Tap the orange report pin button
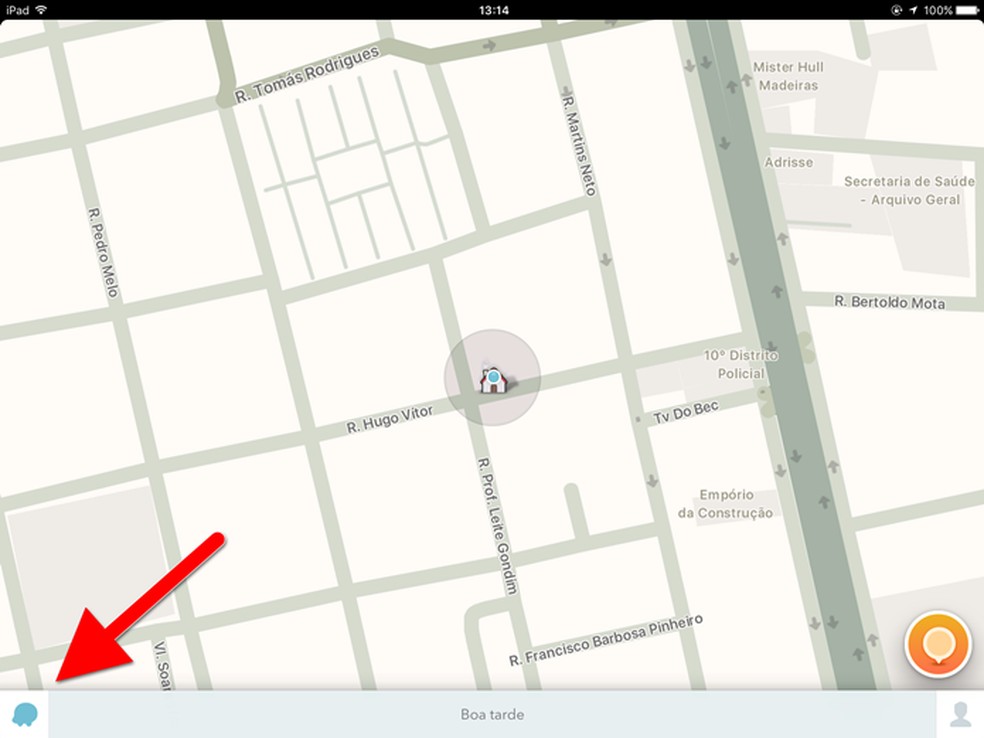Screen dimensions: 984x738 [938, 644]
